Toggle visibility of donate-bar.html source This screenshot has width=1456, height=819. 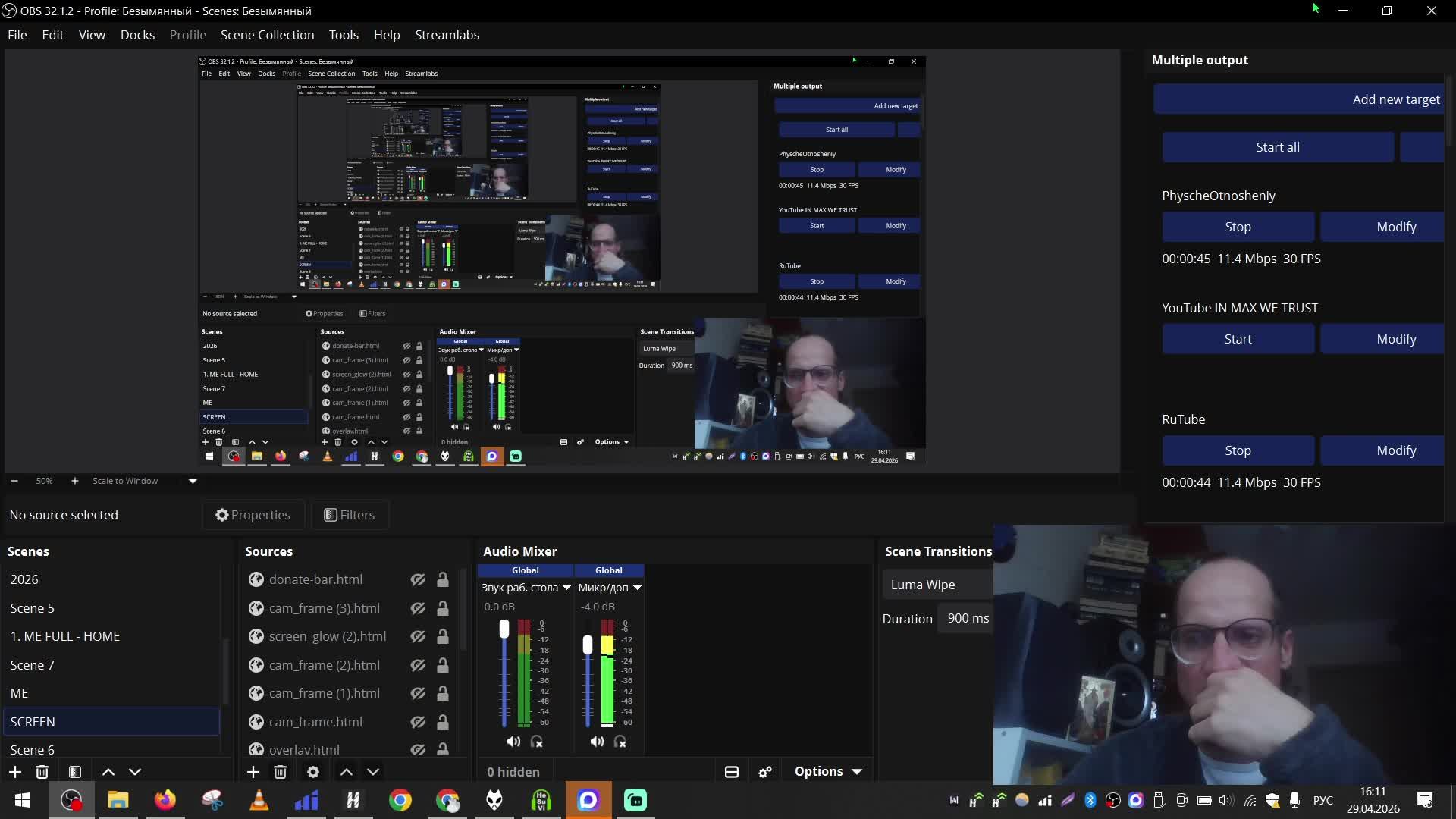tap(418, 580)
